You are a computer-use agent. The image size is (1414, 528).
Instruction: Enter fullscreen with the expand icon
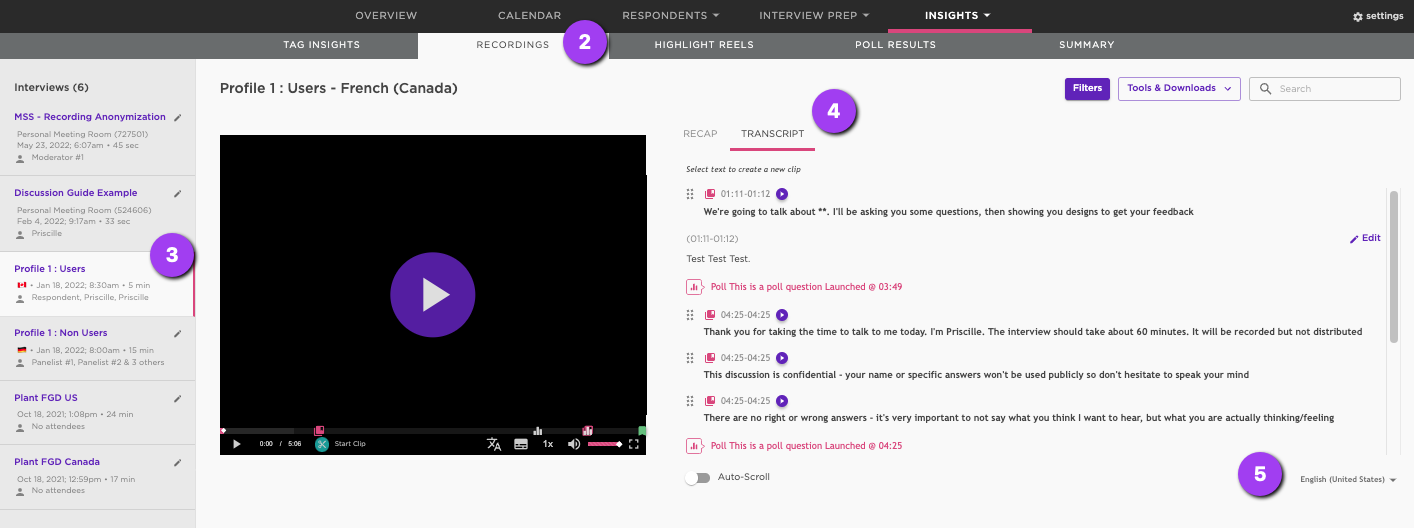[633, 444]
